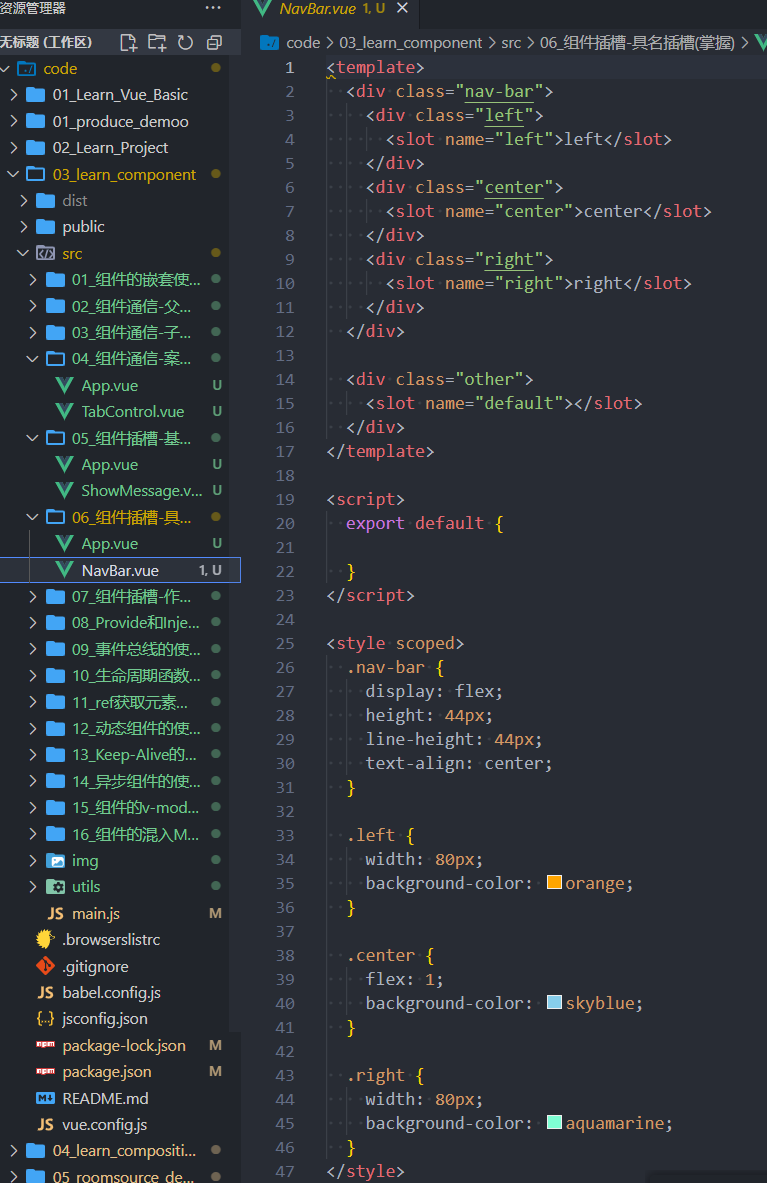This screenshot has width=767, height=1183.
Task: Click the 03_learn_component breadcrumb segment
Action: coord(410,43)
